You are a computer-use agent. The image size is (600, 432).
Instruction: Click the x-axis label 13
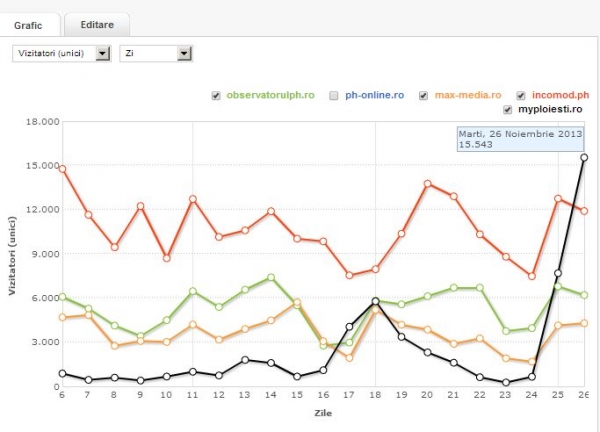click(245, 395)
